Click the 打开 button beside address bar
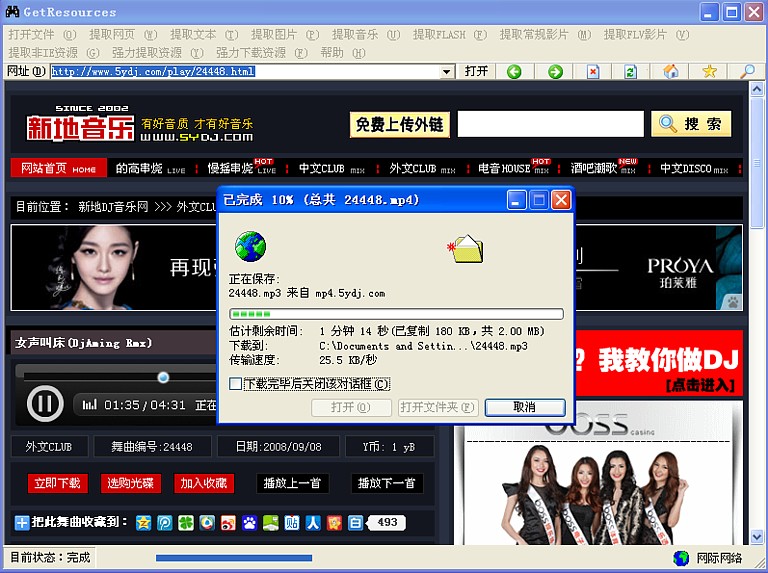This screenshot has height=573, width=768. [476, 72]
